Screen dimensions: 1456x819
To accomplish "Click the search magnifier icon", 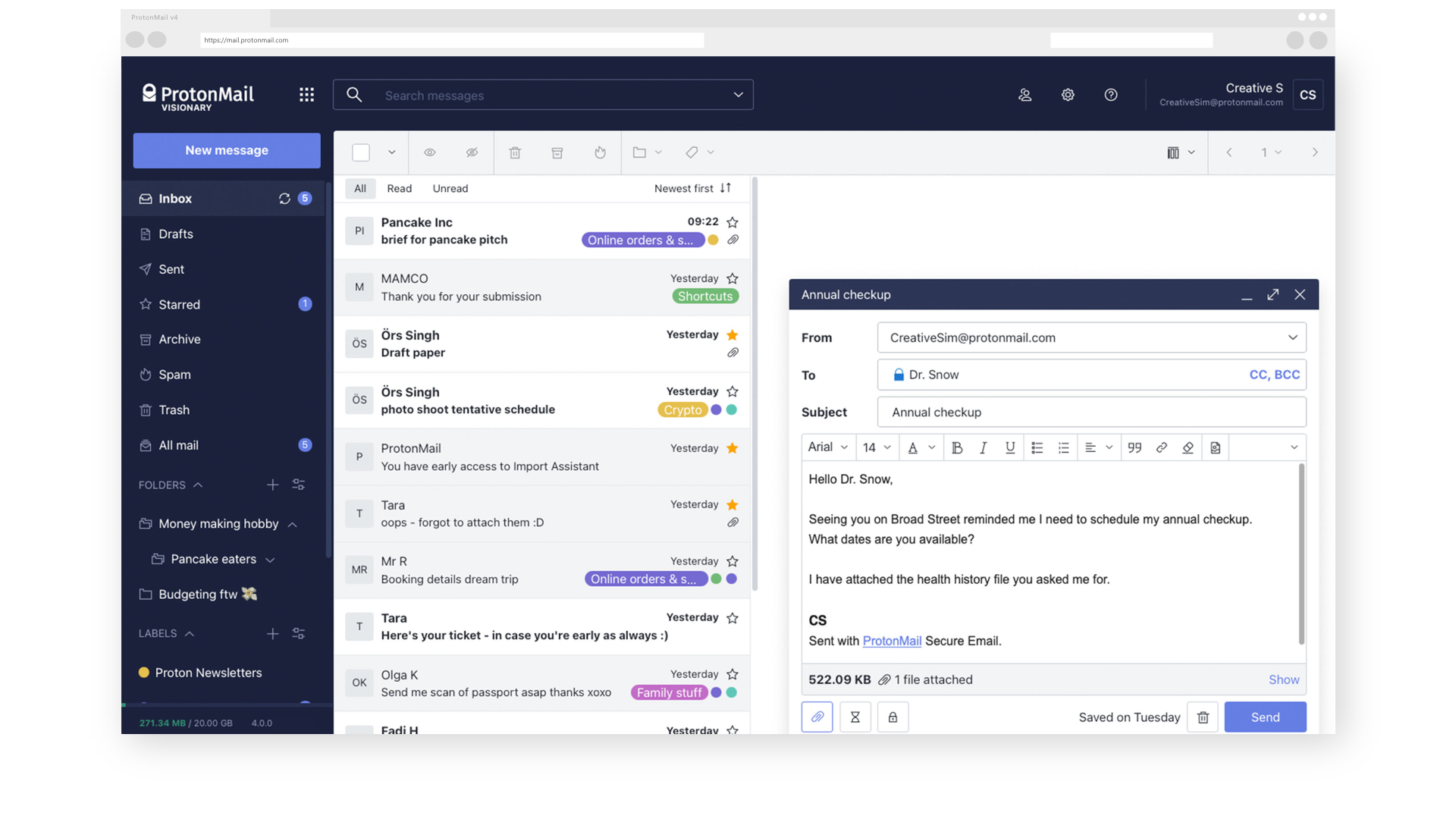I will pyautogui.click(x=354, y=95).
